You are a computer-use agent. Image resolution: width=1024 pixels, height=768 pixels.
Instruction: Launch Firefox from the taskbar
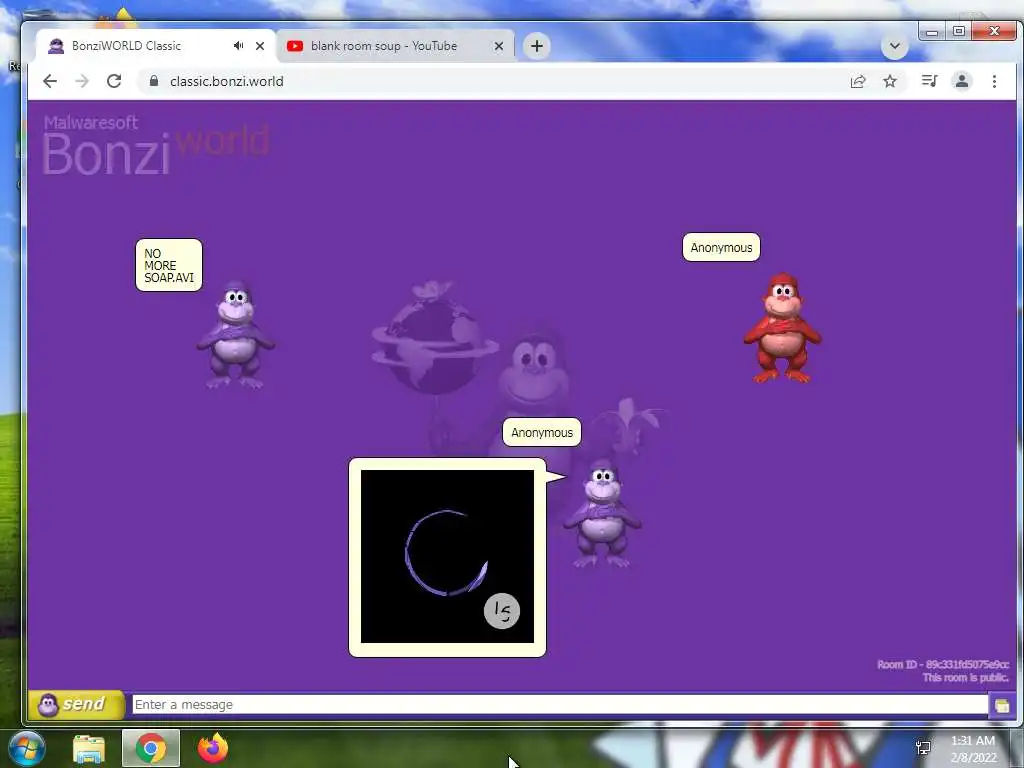[213, 748]
